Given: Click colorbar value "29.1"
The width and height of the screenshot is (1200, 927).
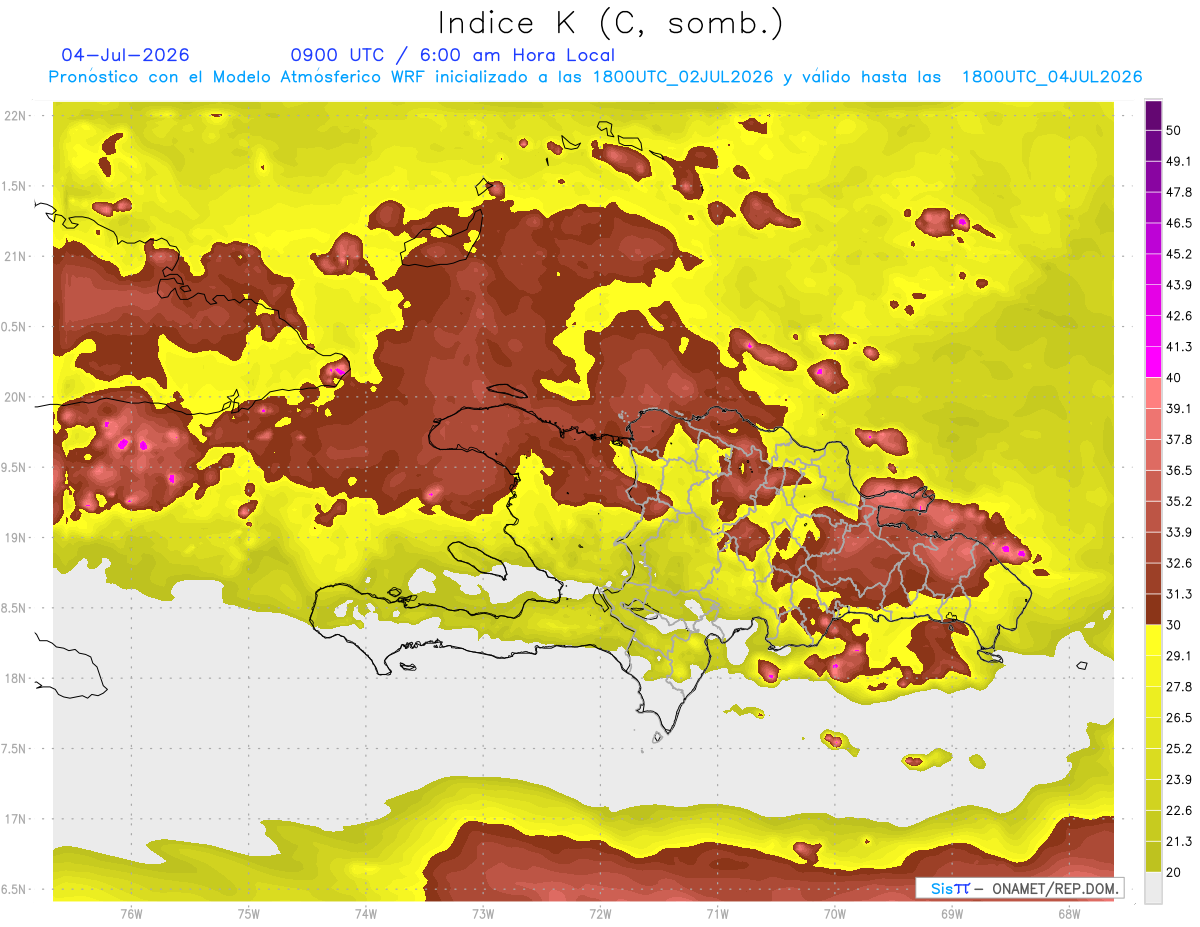Looking at the screenshot, I should click(1178, 656).
